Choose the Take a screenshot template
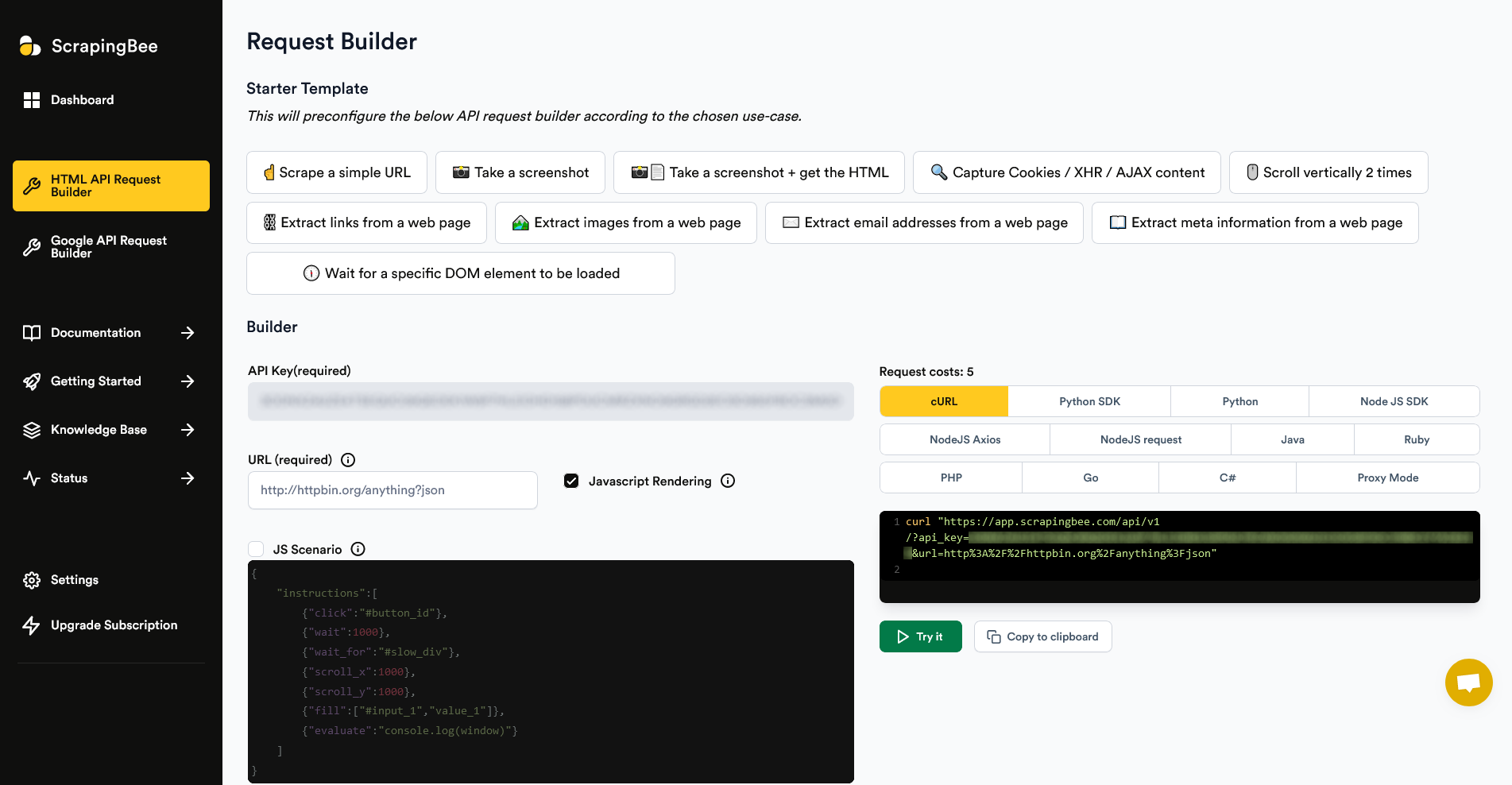 pos(520,172)
